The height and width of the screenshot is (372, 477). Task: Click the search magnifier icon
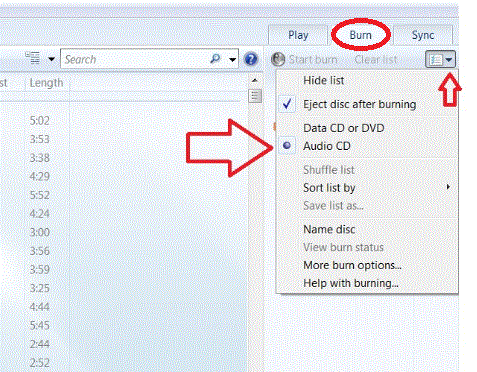point(216,59)
